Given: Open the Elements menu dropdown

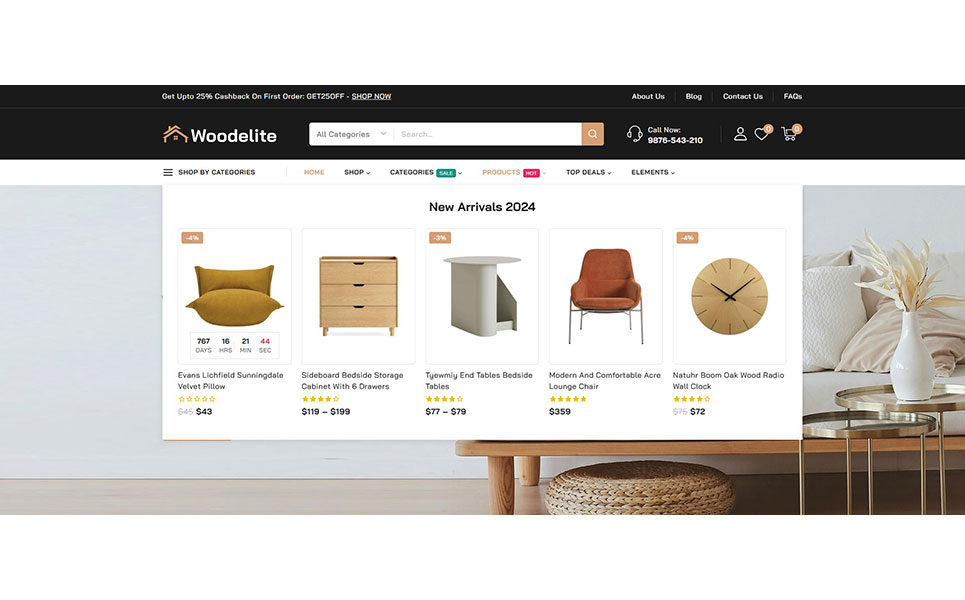Looking at the screenshot, I should pyautogui.click(x=652, y=172).
